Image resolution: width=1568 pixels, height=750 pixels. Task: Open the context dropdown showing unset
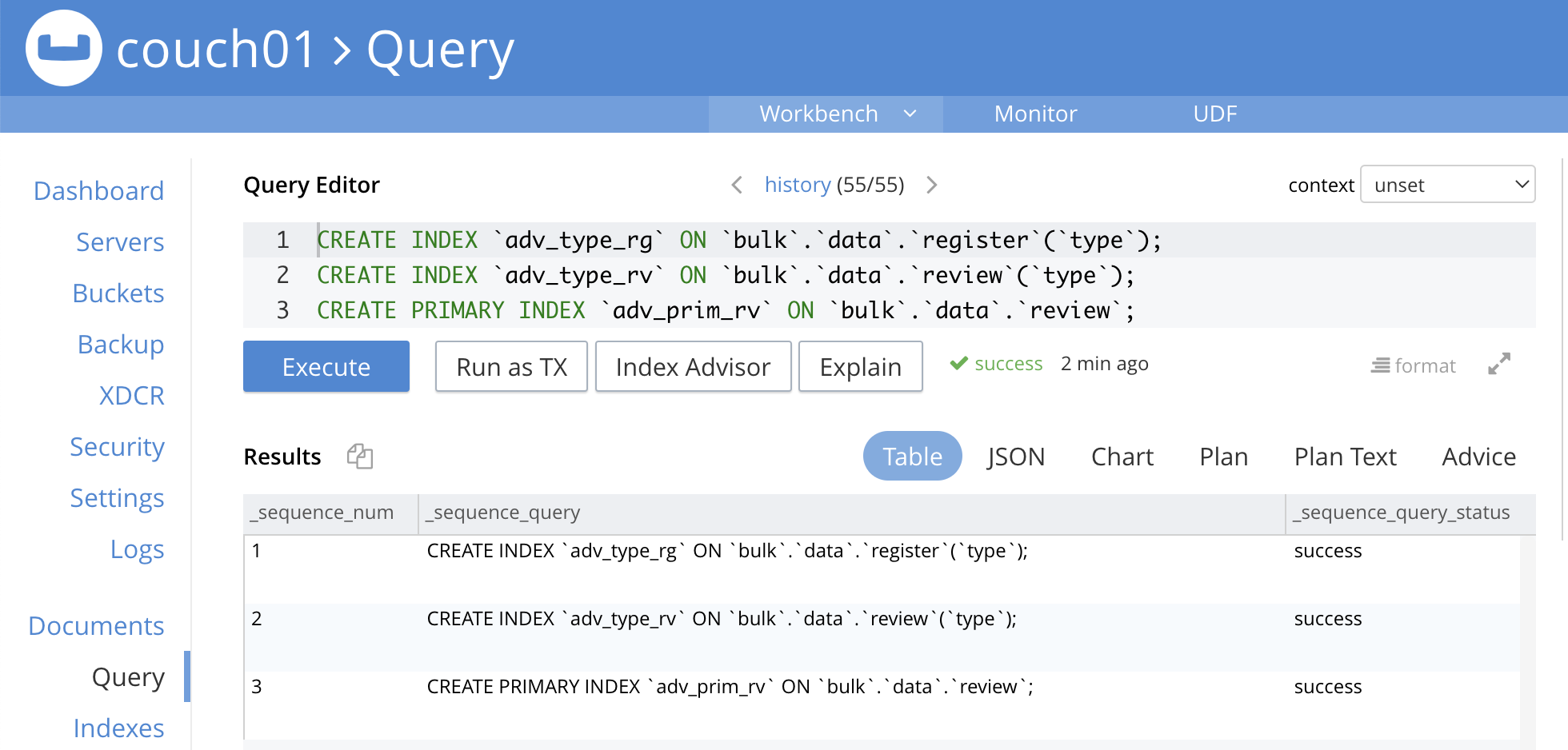[1447, 185]
